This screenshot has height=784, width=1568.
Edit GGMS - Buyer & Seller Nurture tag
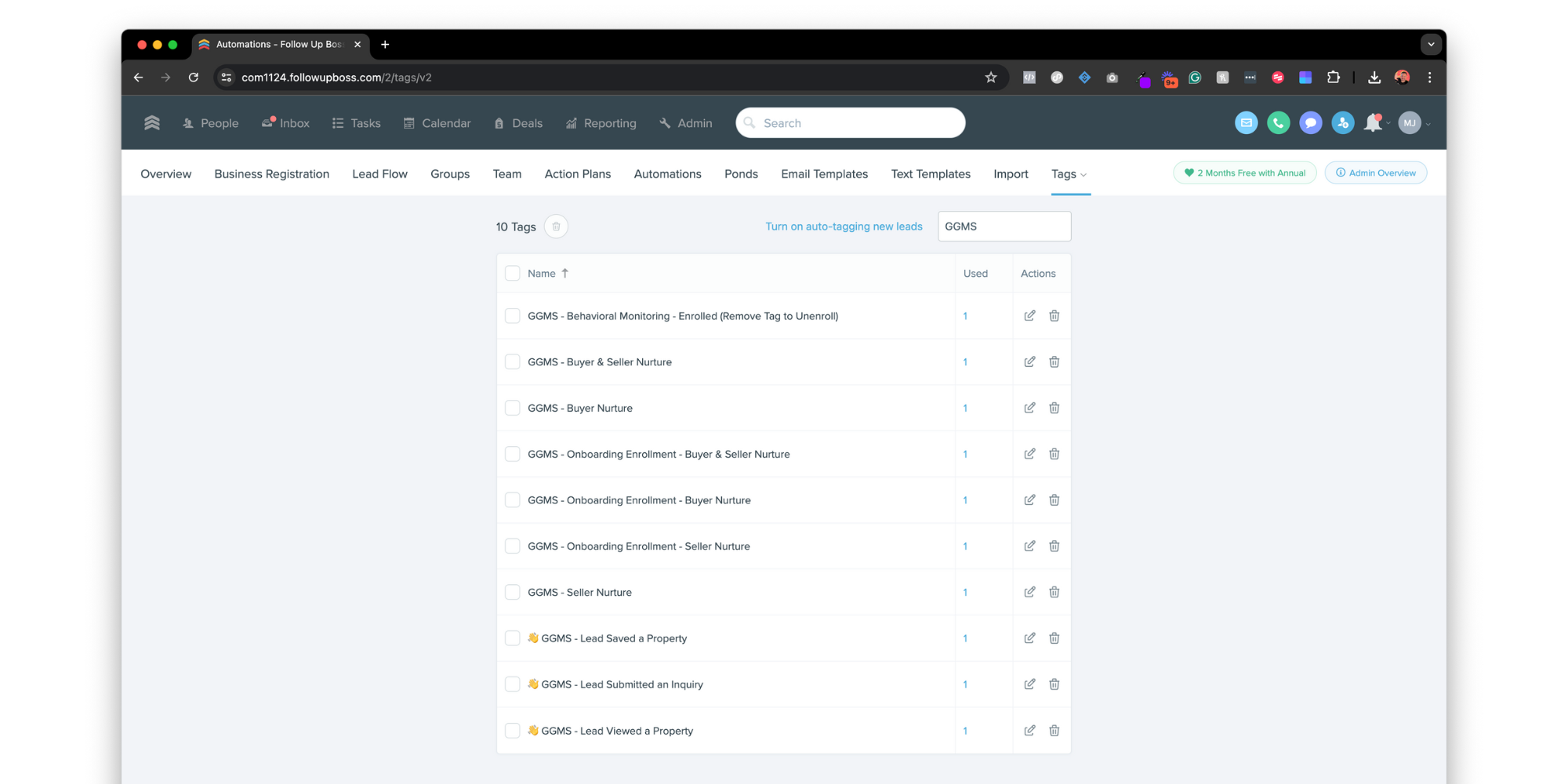(x=1029, y=361)
